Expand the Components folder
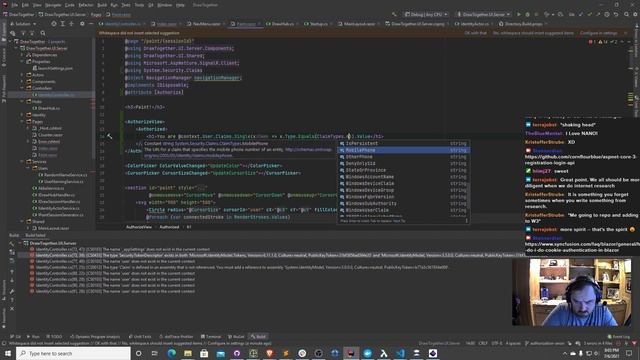The image size is (640, 360). pyautogui.click(x=22, y=82)
